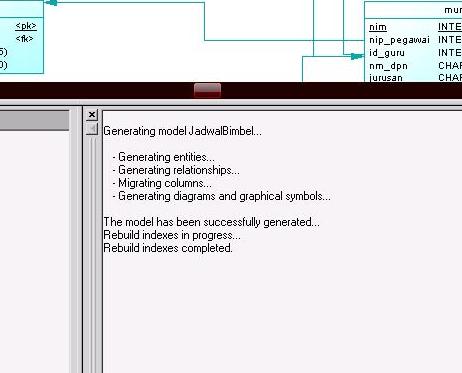Image resolution: width=462 pixels, height=373 pixels.
Task: Select the '- Generating relationships...' line
Action: [x=176, y=170]
